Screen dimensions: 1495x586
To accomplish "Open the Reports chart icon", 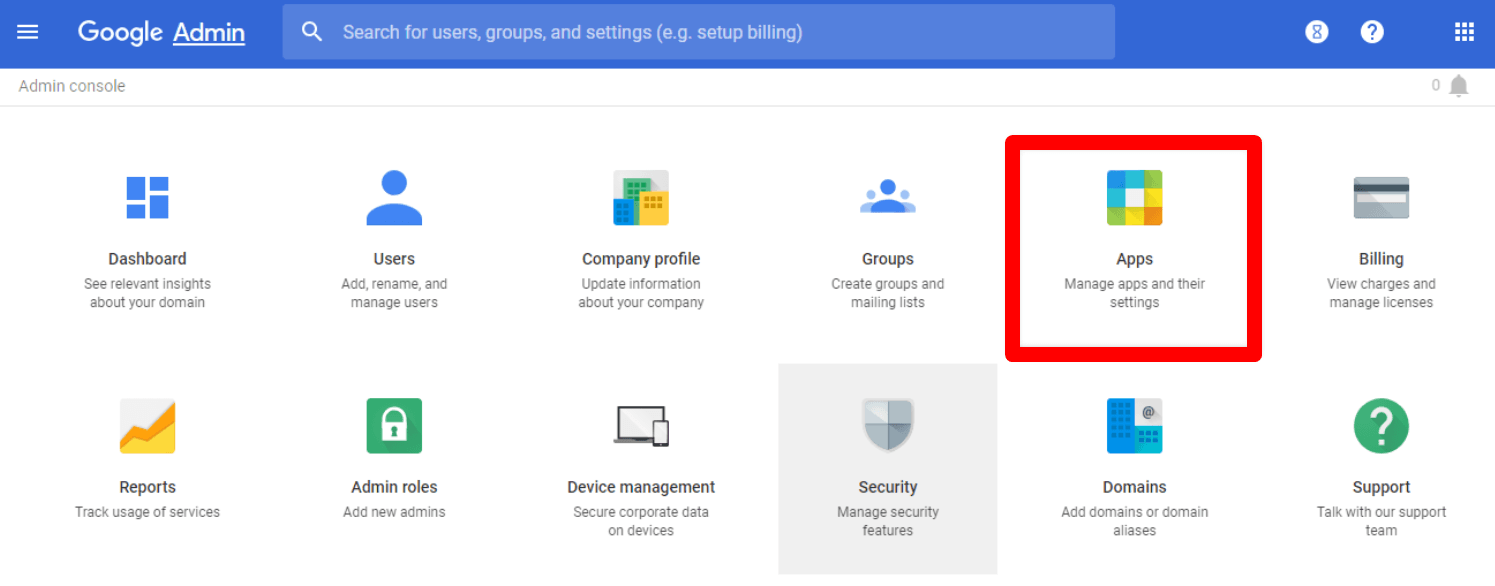I will [147, 425].
